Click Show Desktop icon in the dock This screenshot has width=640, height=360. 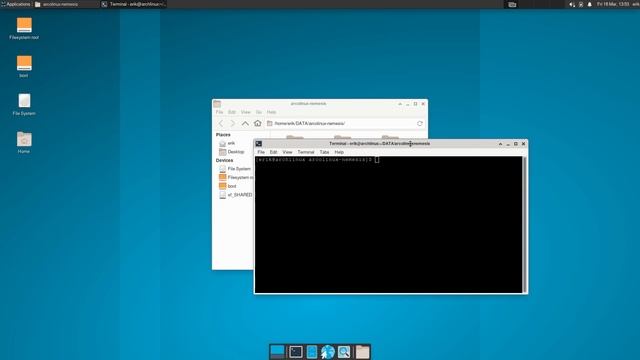pyautogui.click(x=277, y=351)
